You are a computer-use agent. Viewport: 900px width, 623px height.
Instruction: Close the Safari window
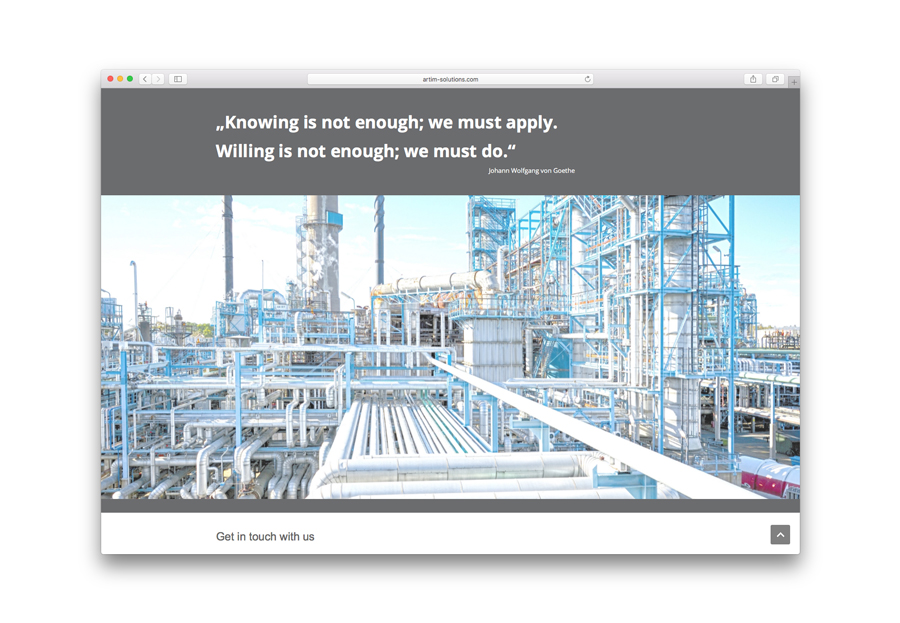tap(110, 79)
